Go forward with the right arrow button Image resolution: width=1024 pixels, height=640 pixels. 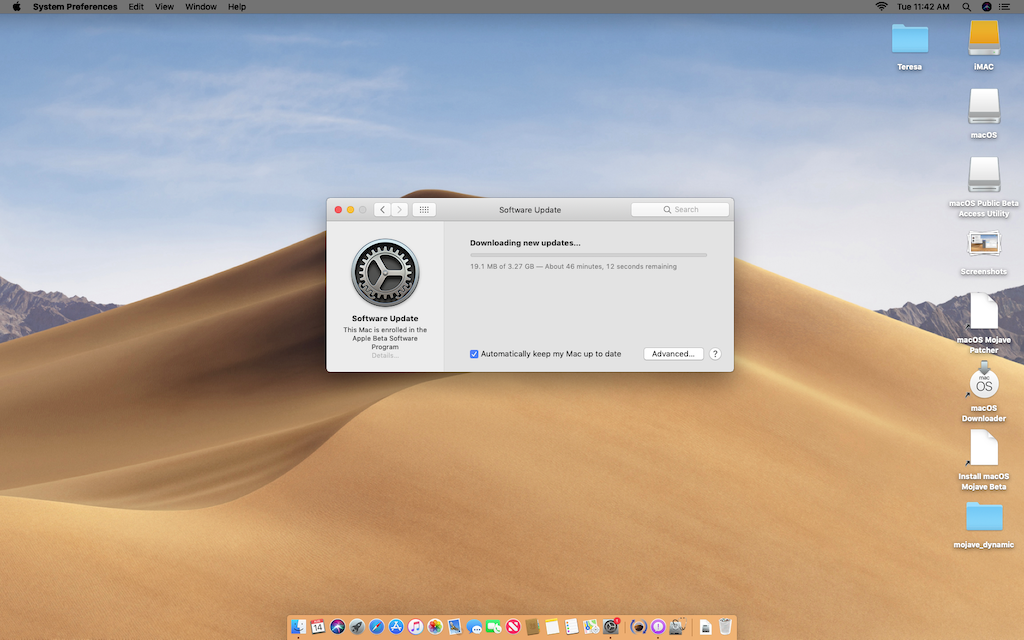(x=400, y=210)
